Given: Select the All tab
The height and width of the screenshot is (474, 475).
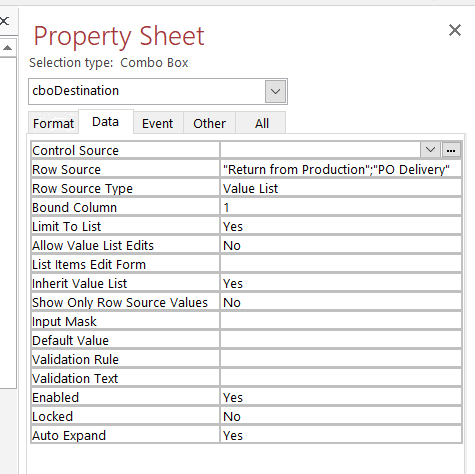Looking at the screenshot, I should pos(262,124).
